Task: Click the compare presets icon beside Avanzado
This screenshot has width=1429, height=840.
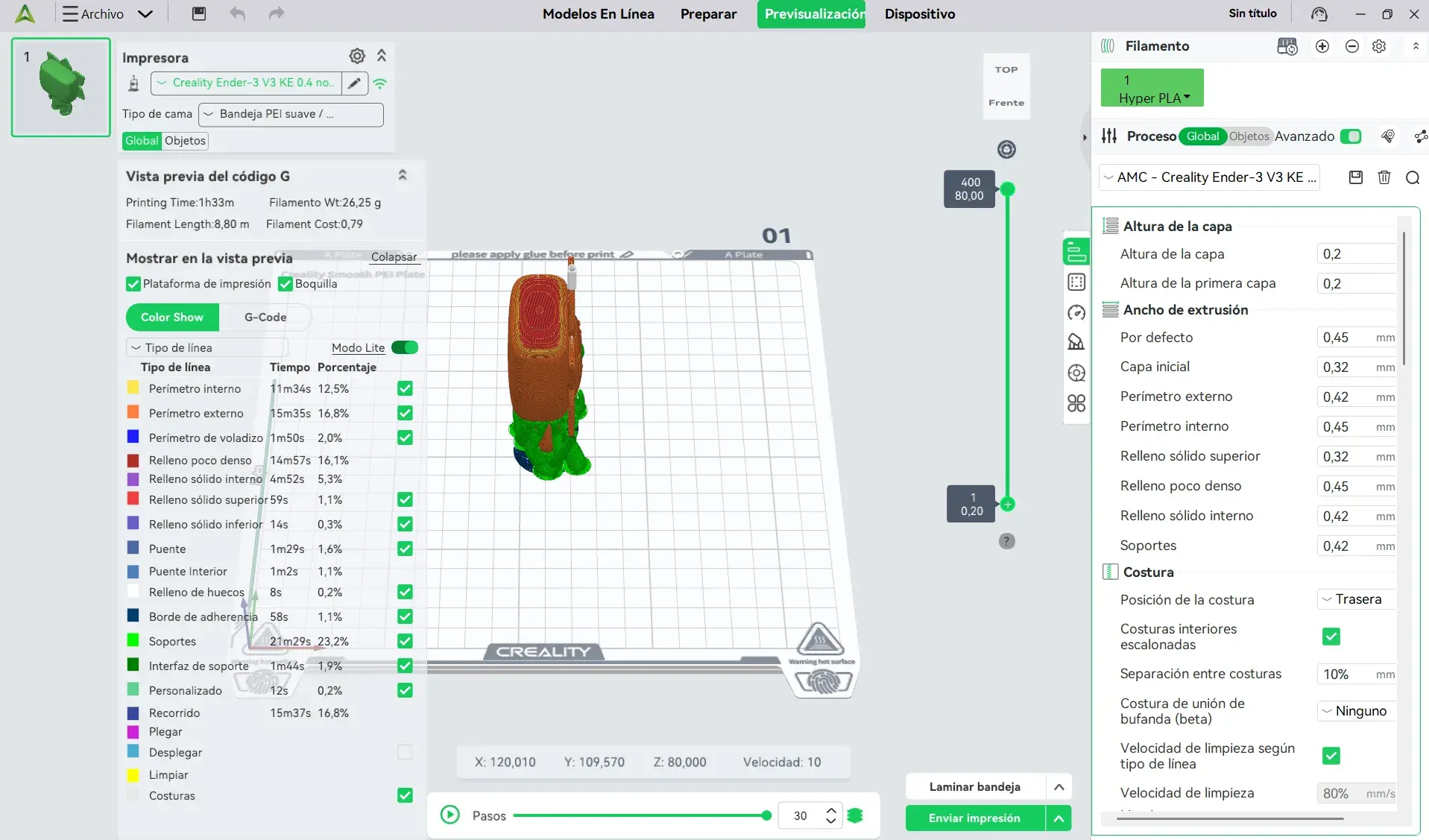Action: coord(1388,136)
